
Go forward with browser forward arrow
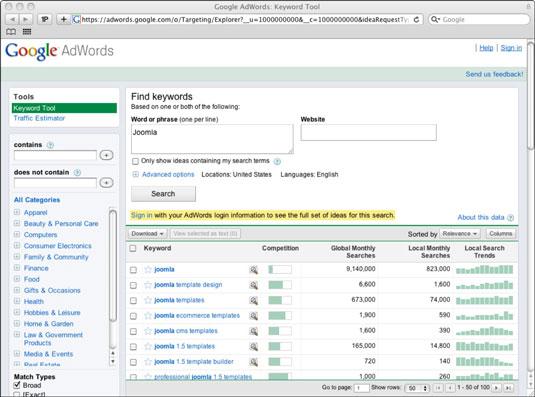[26, 19]
